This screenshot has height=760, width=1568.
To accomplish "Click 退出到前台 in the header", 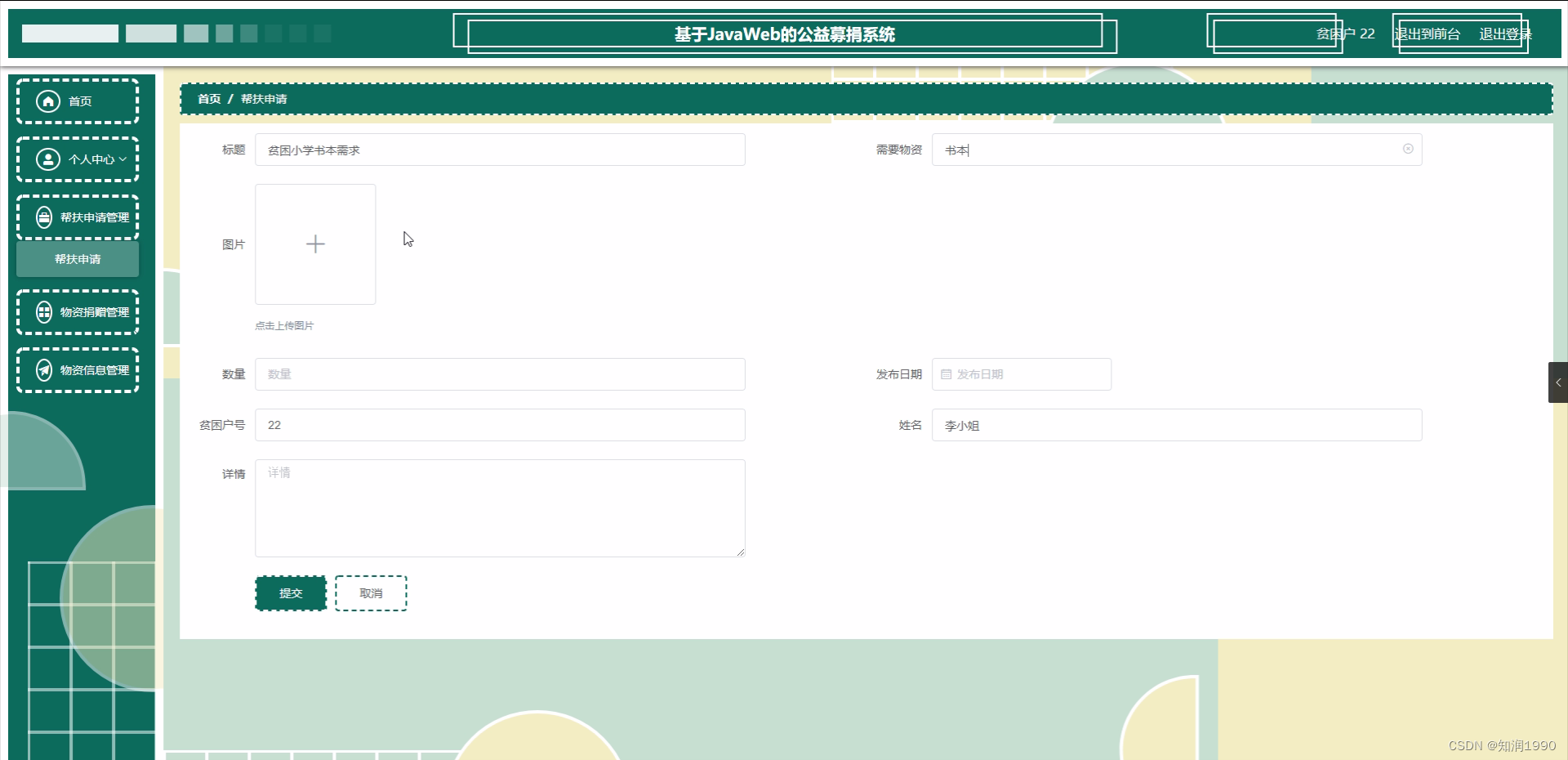I will [1428, 34].
